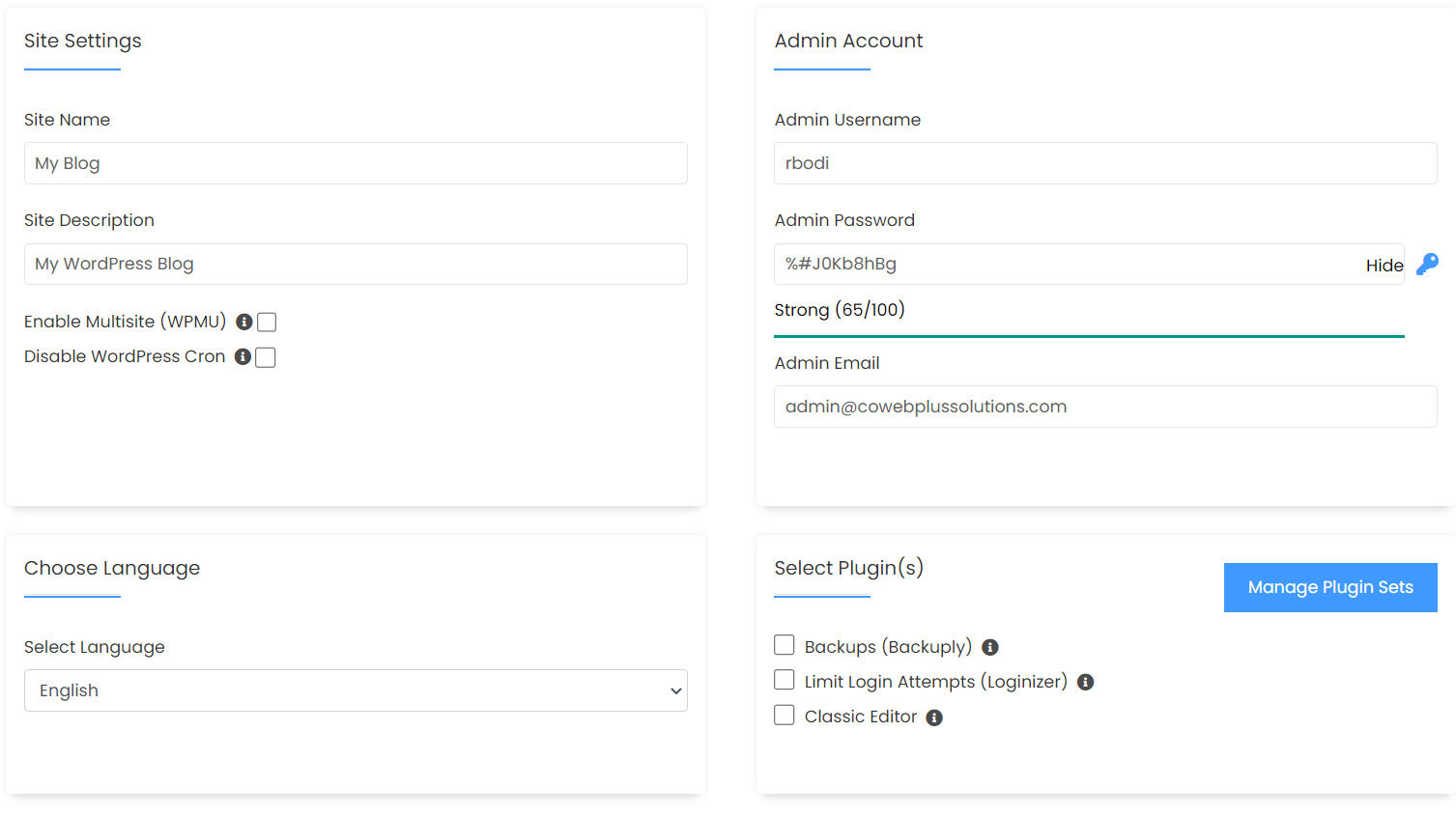Click the Admin Password text field
Image resolution: width=1456 pixels, height=816 pixels.
1063,264
